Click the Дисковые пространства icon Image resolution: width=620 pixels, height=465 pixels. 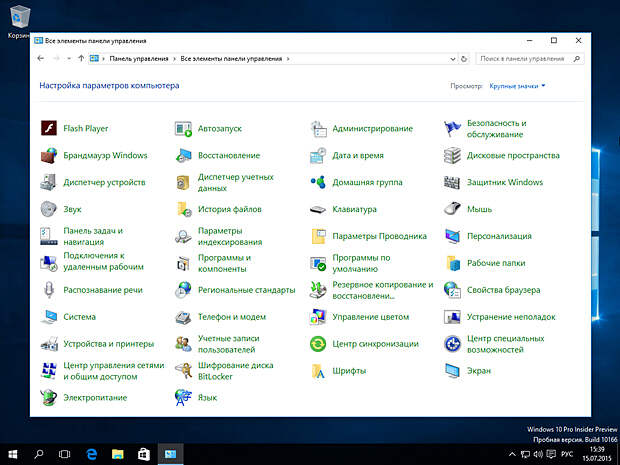pyautogui.click(x=452, y=155)
